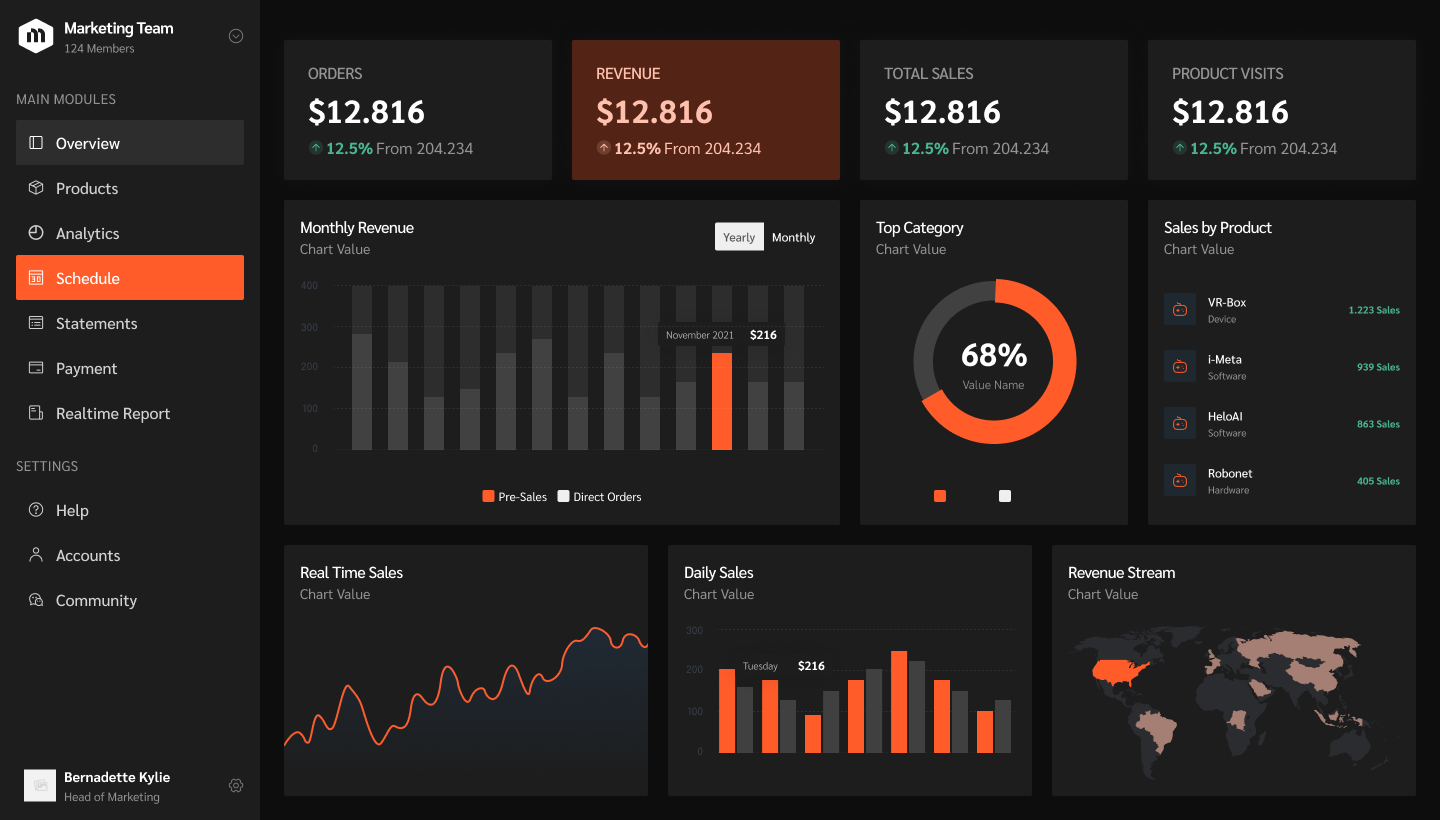Image resolution: width=1440 pixels, height=820 pixels.
Task: Toggle the Direct Orders legend item
Action: click(x=600, y=497)
